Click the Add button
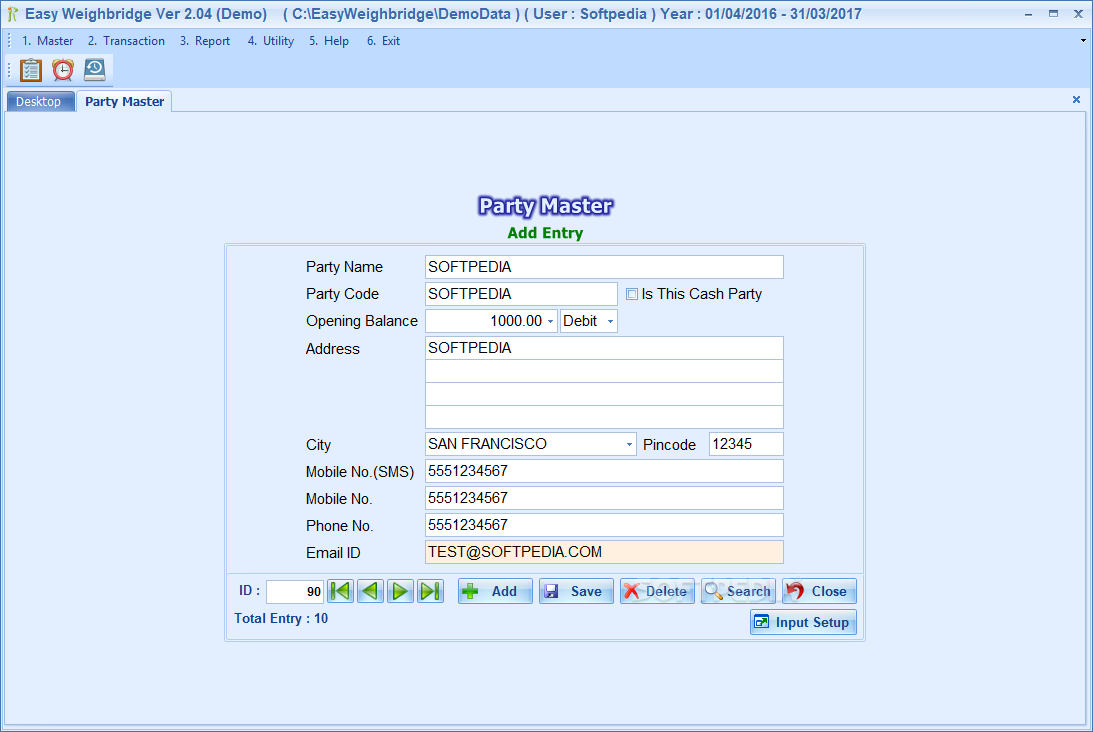The height and width of the screenshot is (732, 1093). pos(495,591)
